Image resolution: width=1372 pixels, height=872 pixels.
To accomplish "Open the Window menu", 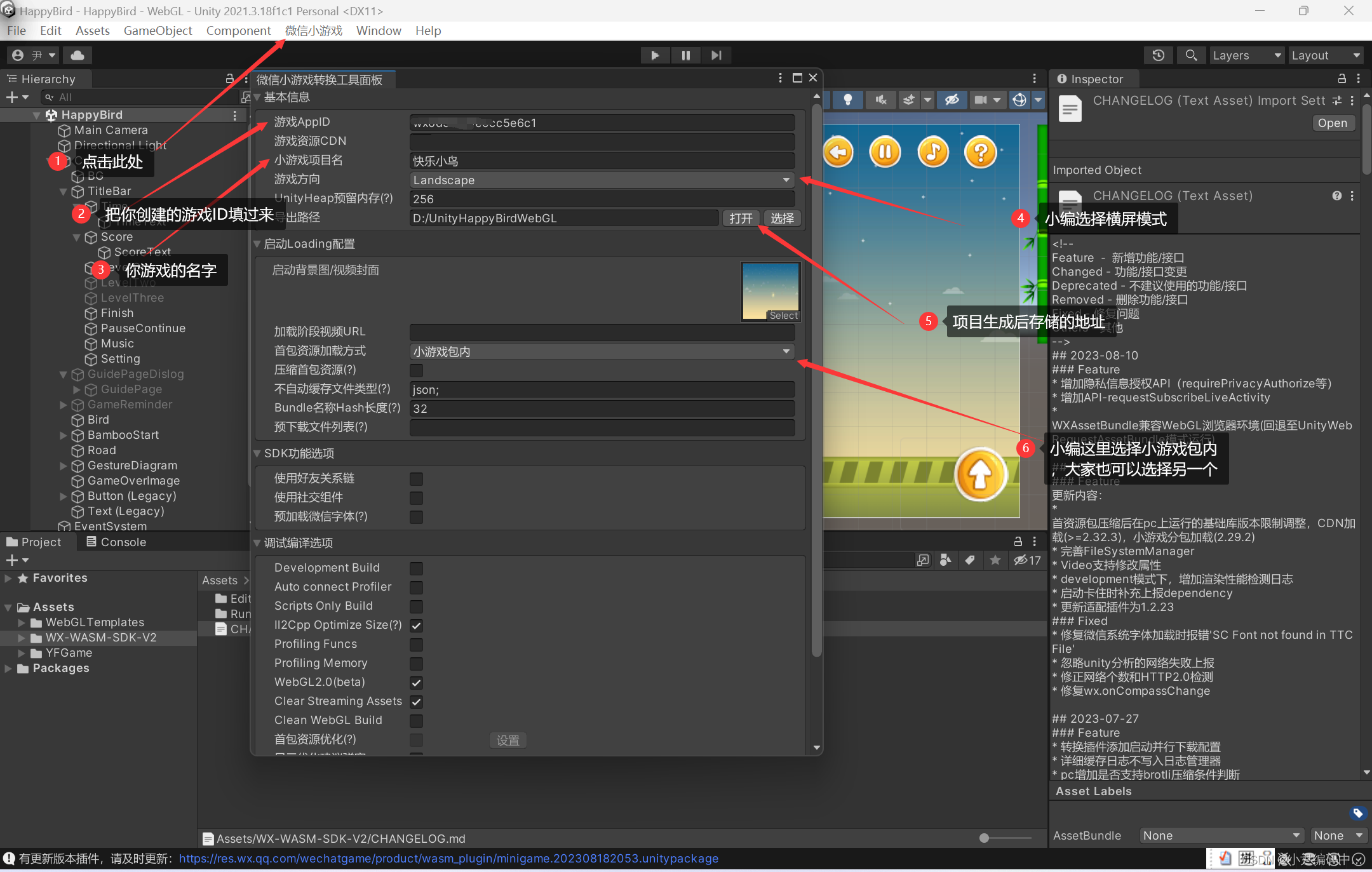I will pos(379,30).
